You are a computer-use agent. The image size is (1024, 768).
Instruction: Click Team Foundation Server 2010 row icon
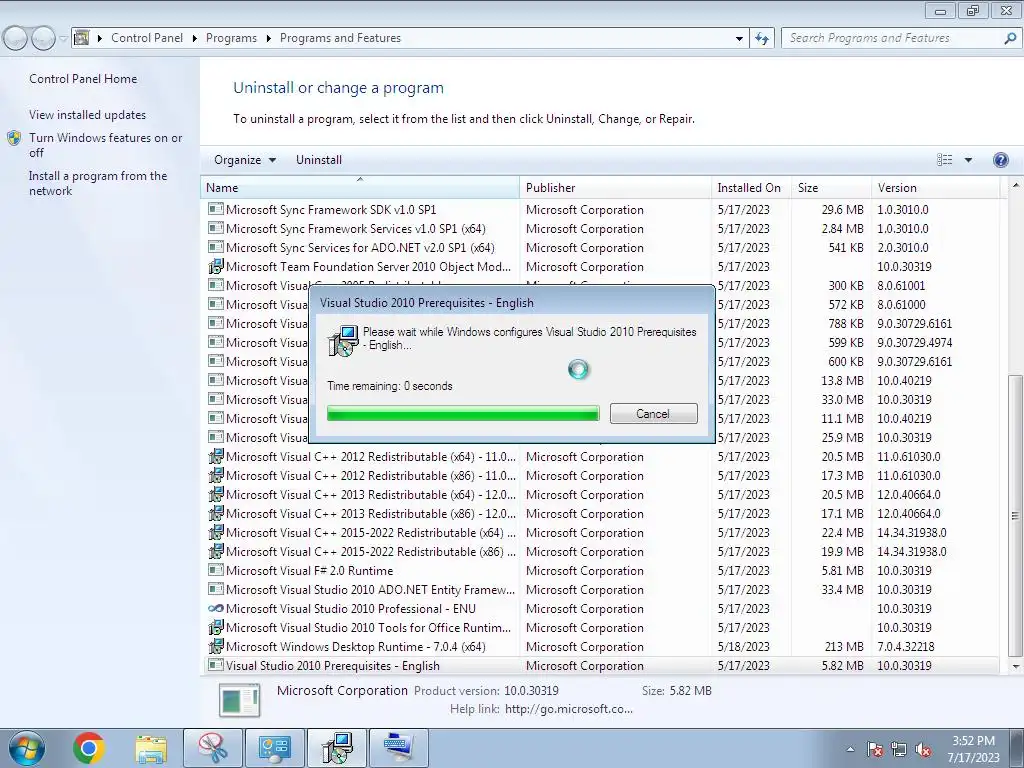216,266
